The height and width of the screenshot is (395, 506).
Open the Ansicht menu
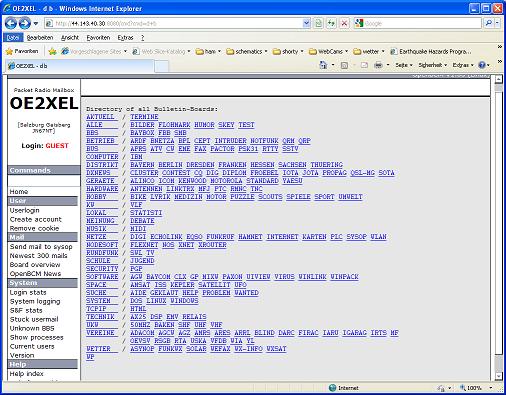(x=70, y=38)
